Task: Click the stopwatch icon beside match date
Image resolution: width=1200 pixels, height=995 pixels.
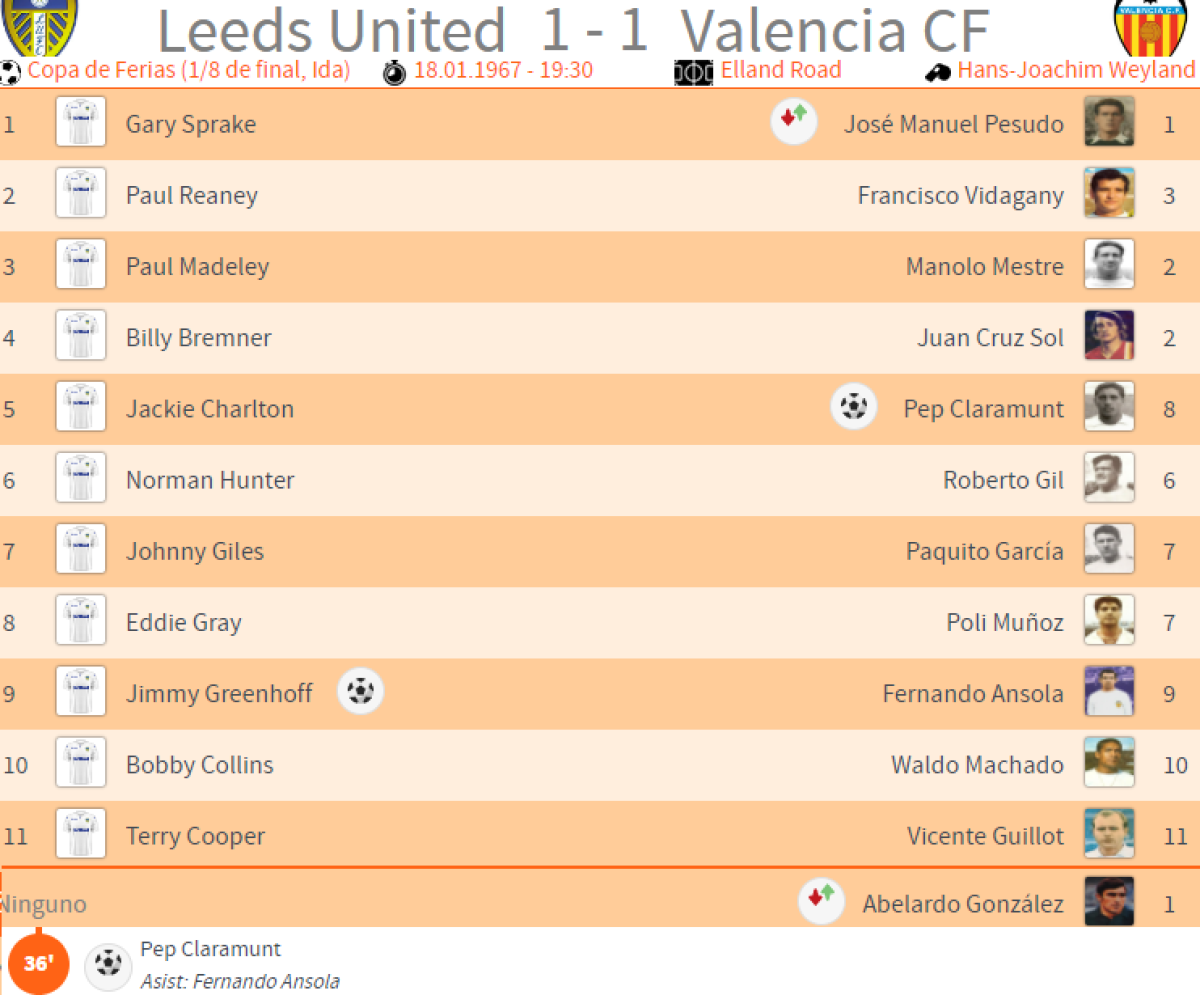Action: pyautogui.click(x=396, y=72)
